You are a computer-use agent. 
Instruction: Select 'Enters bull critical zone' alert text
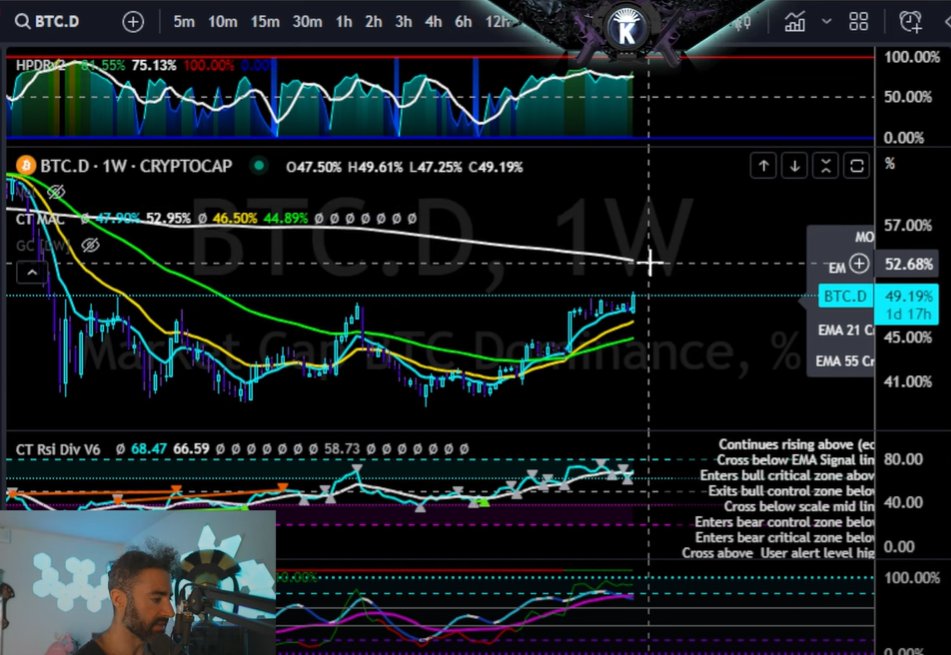787,475
